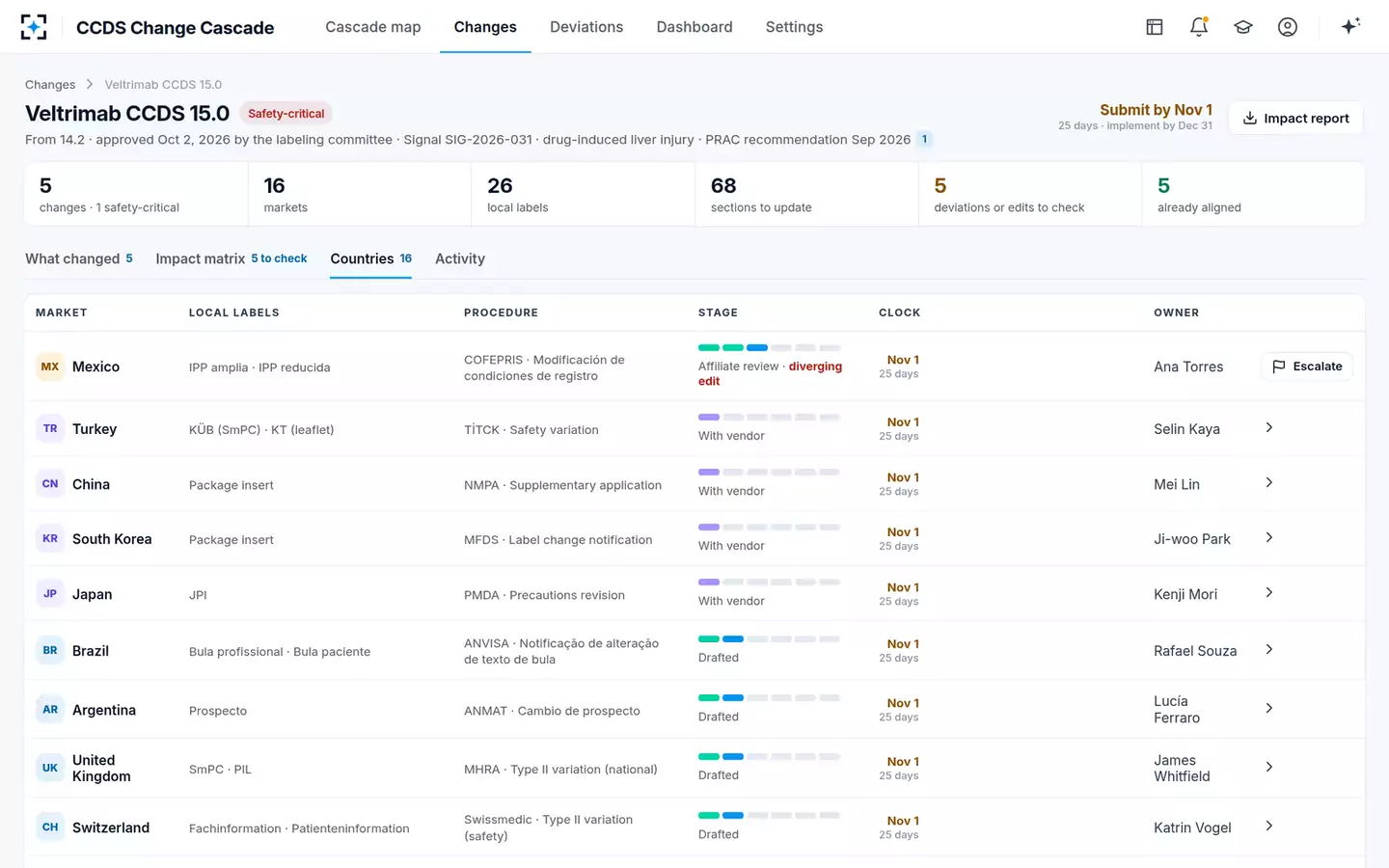This screenshot has height=868, width=1389.
Task: Click the diverging edit status in Mexico row
Action: (770, 373)
